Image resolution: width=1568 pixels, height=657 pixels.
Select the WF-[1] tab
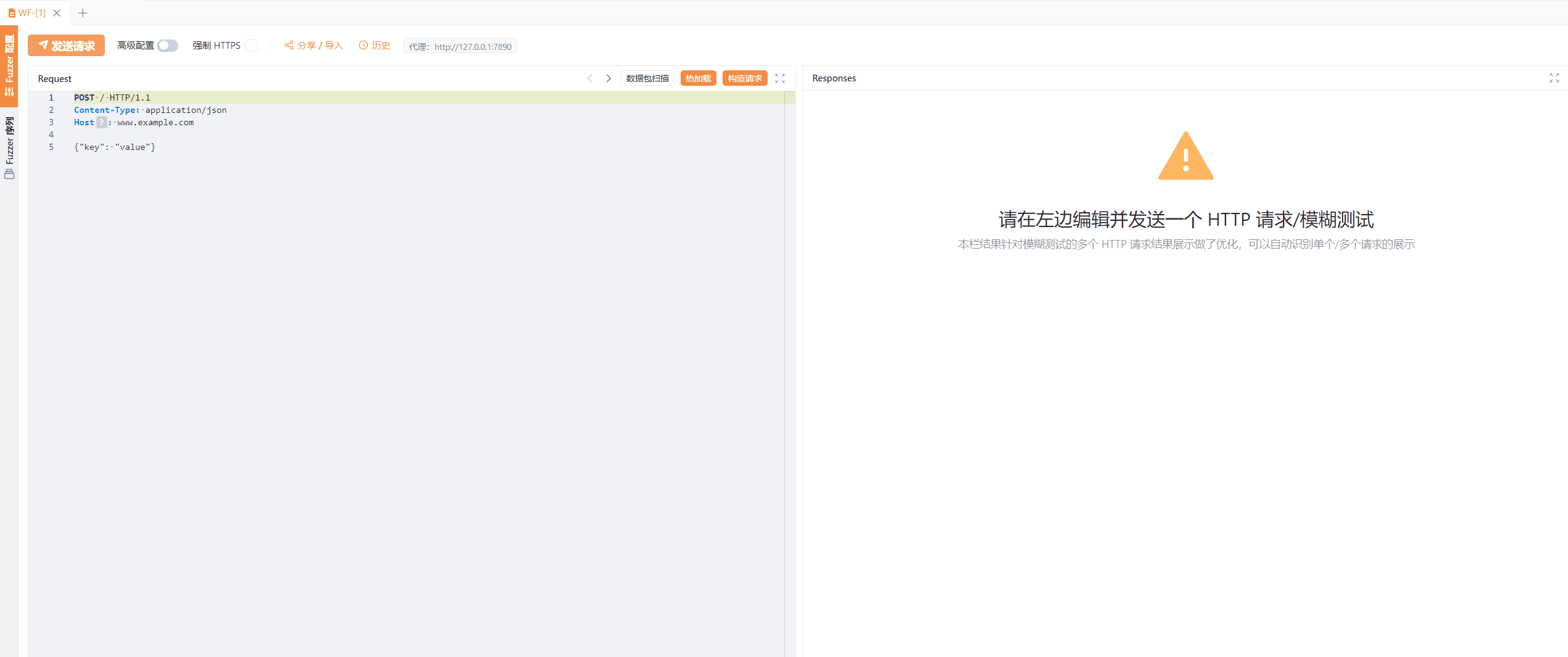(31, 13)
